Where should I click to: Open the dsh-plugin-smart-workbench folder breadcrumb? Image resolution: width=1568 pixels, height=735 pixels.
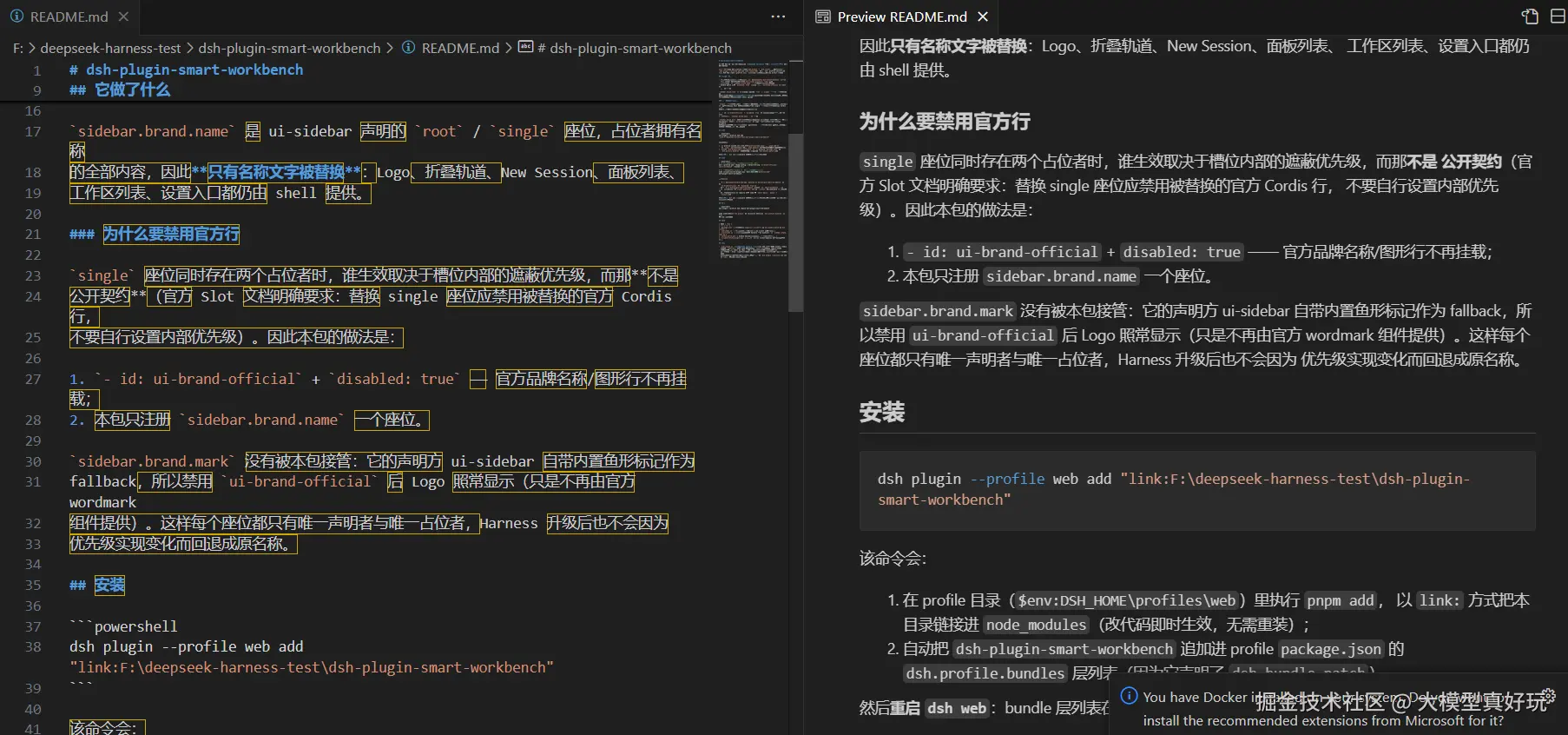289,48
